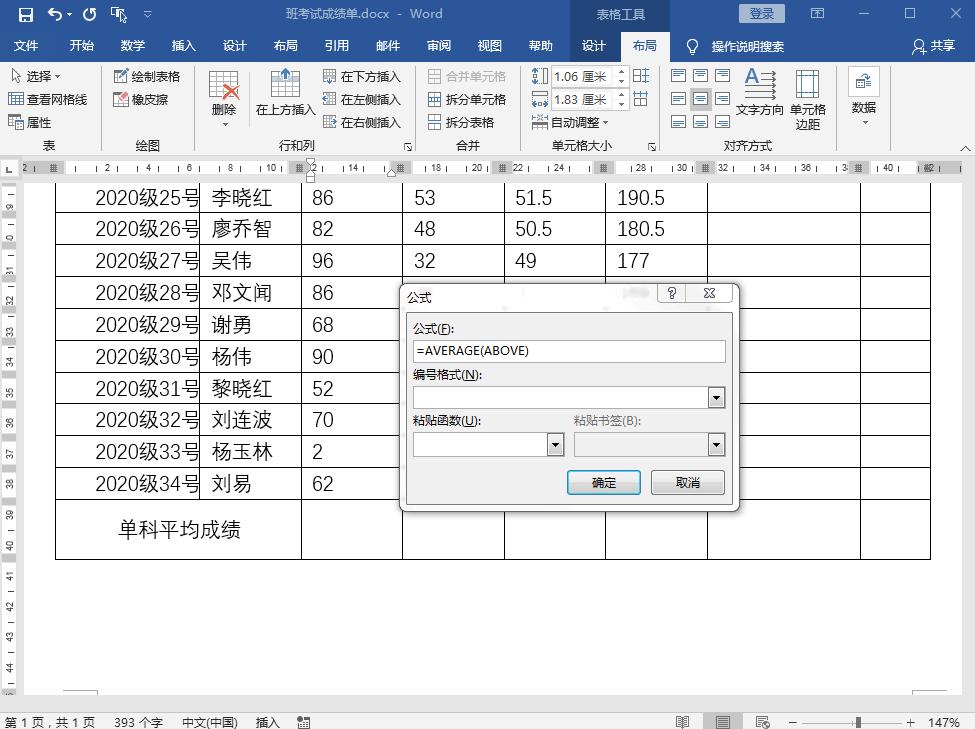
Task: Select center alignment in 对齐方式 group
Action: [700, 99]
